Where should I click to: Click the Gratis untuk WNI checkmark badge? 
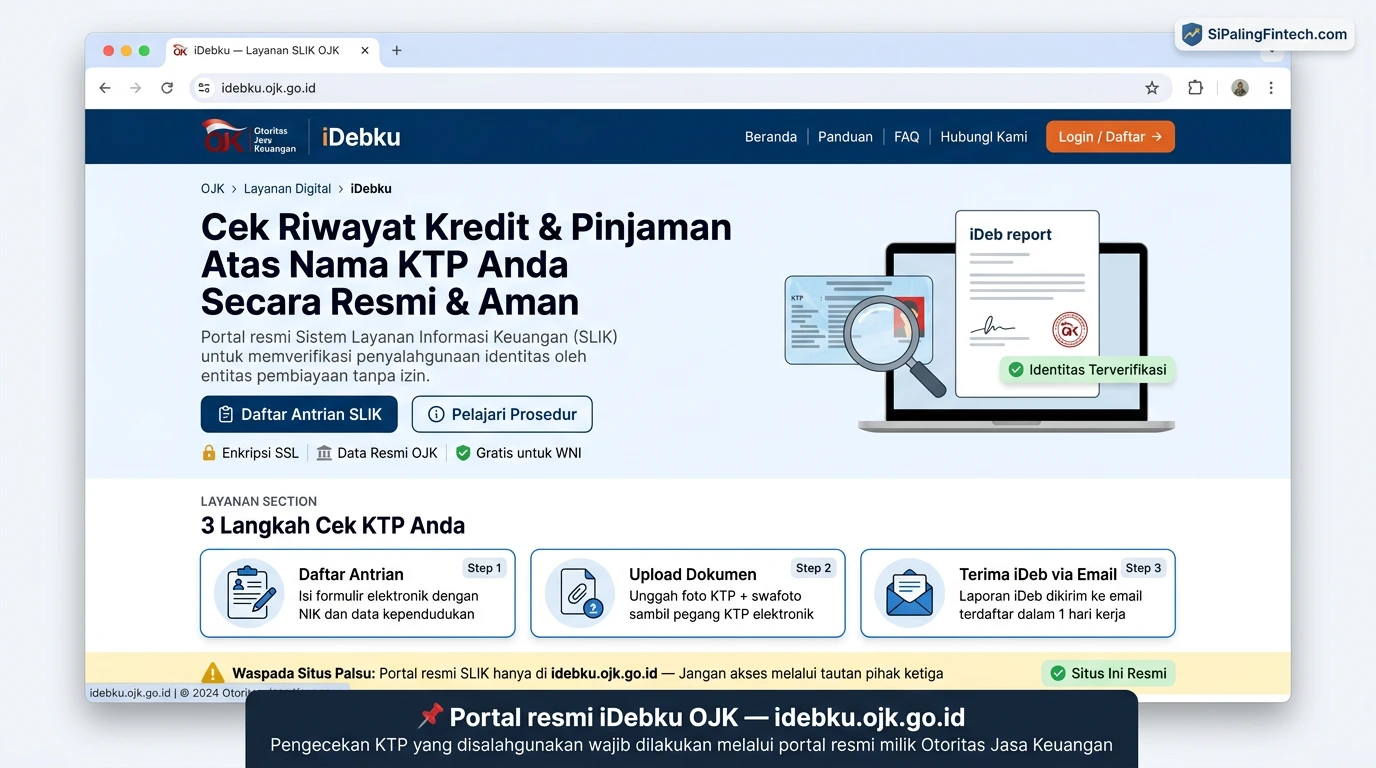pyautogui.click(x=462, y=452)
